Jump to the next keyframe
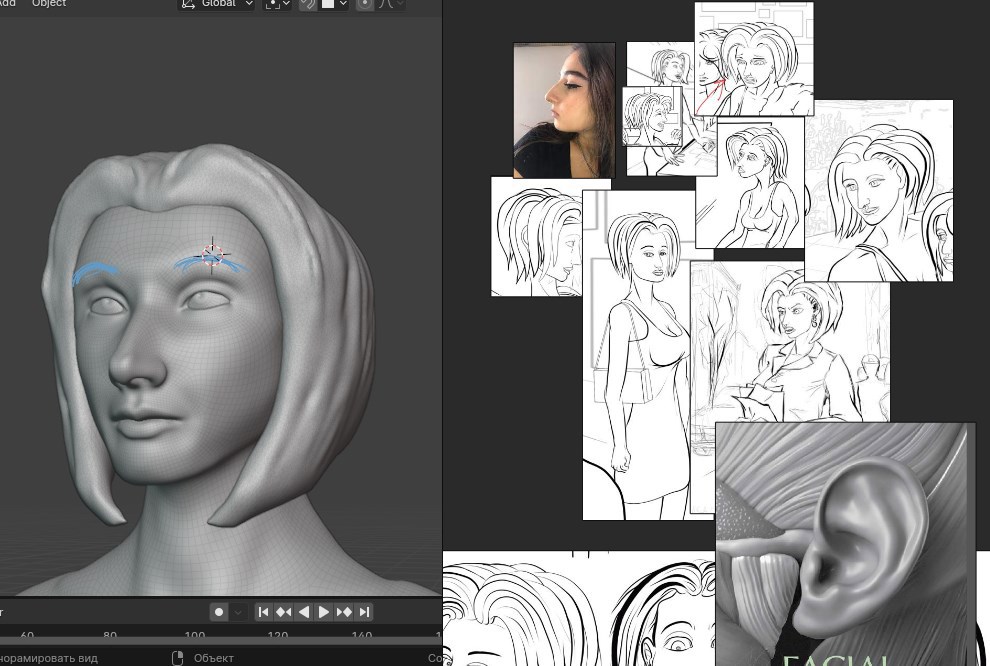990x666 pixels. (343, 612)
